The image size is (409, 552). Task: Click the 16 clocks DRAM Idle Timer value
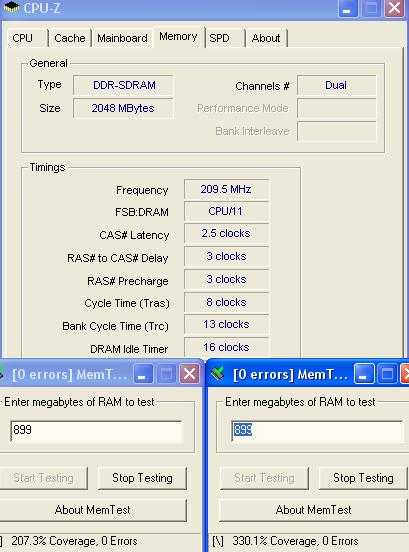(x=226, y=347)
